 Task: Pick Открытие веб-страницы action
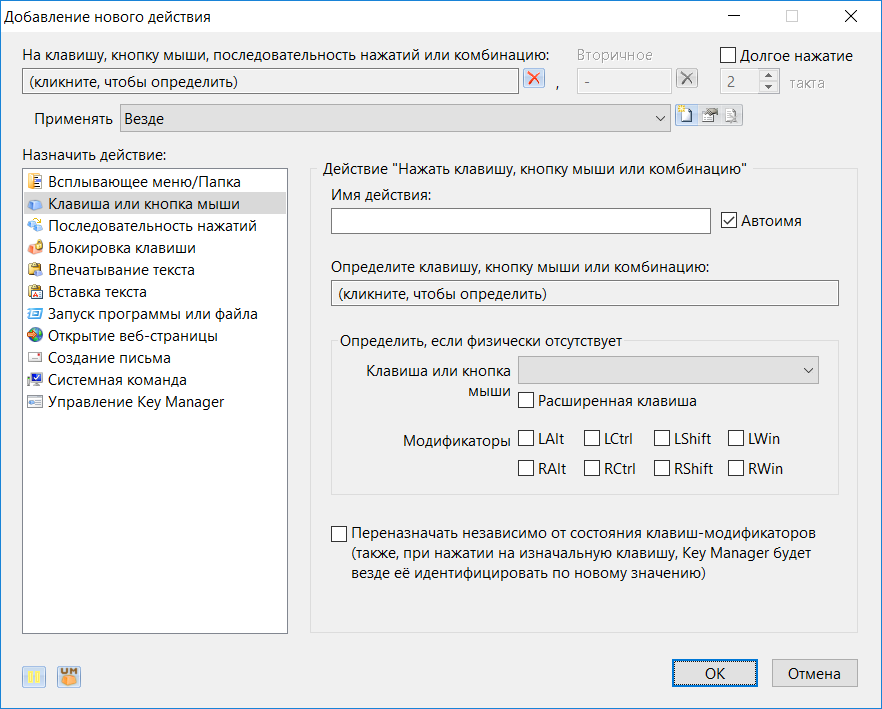[132, 336]
